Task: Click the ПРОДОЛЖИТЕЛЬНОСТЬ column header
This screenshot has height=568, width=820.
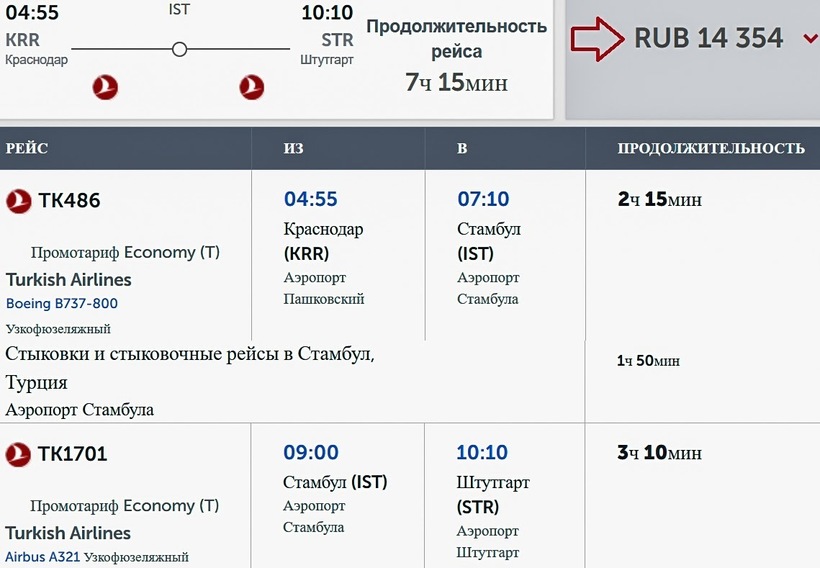Action: pyautogui.click(x=711, y=149)
